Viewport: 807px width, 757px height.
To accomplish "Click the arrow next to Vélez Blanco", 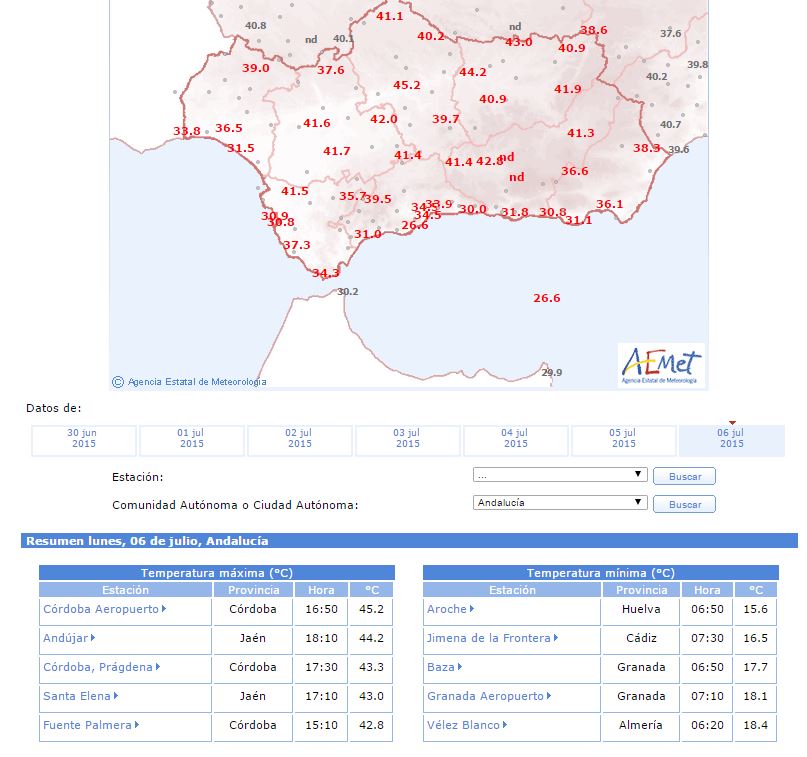I will click(505, 725).
